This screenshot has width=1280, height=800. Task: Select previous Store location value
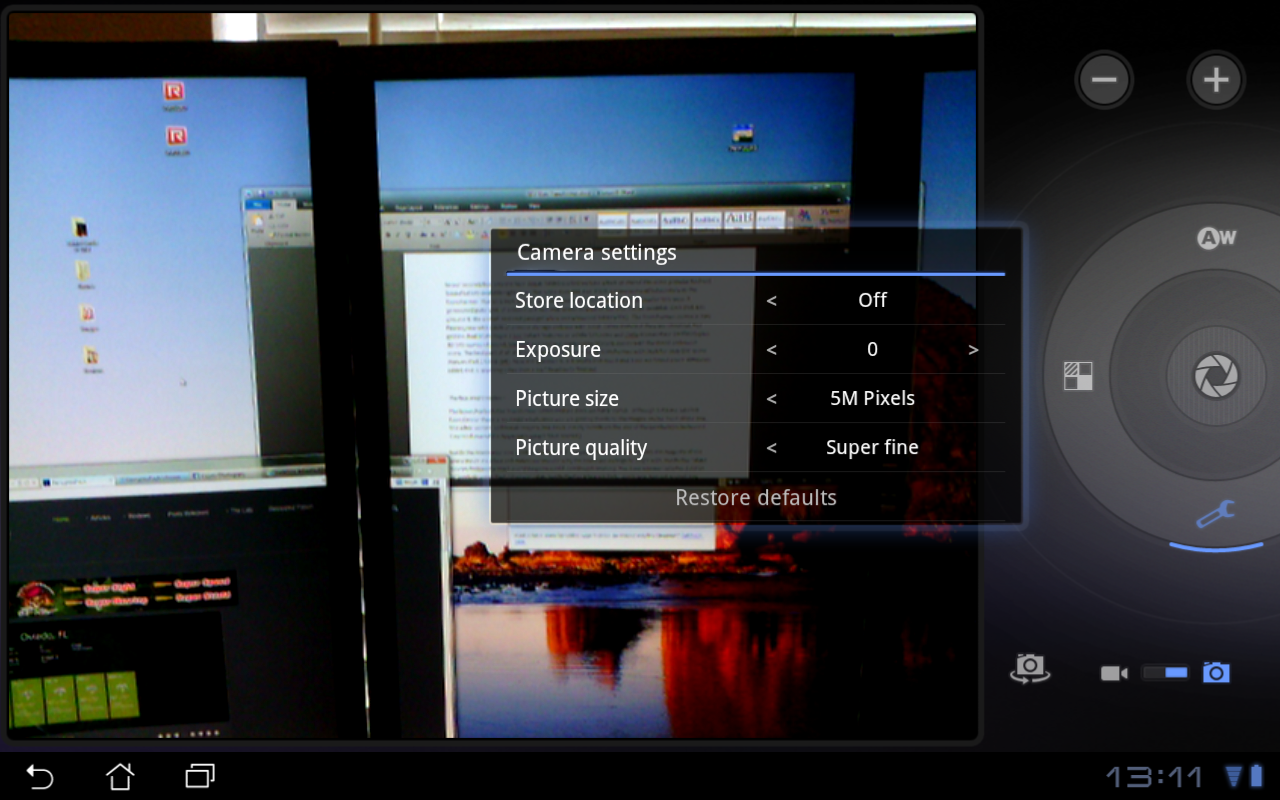click(x=771, y=300)
